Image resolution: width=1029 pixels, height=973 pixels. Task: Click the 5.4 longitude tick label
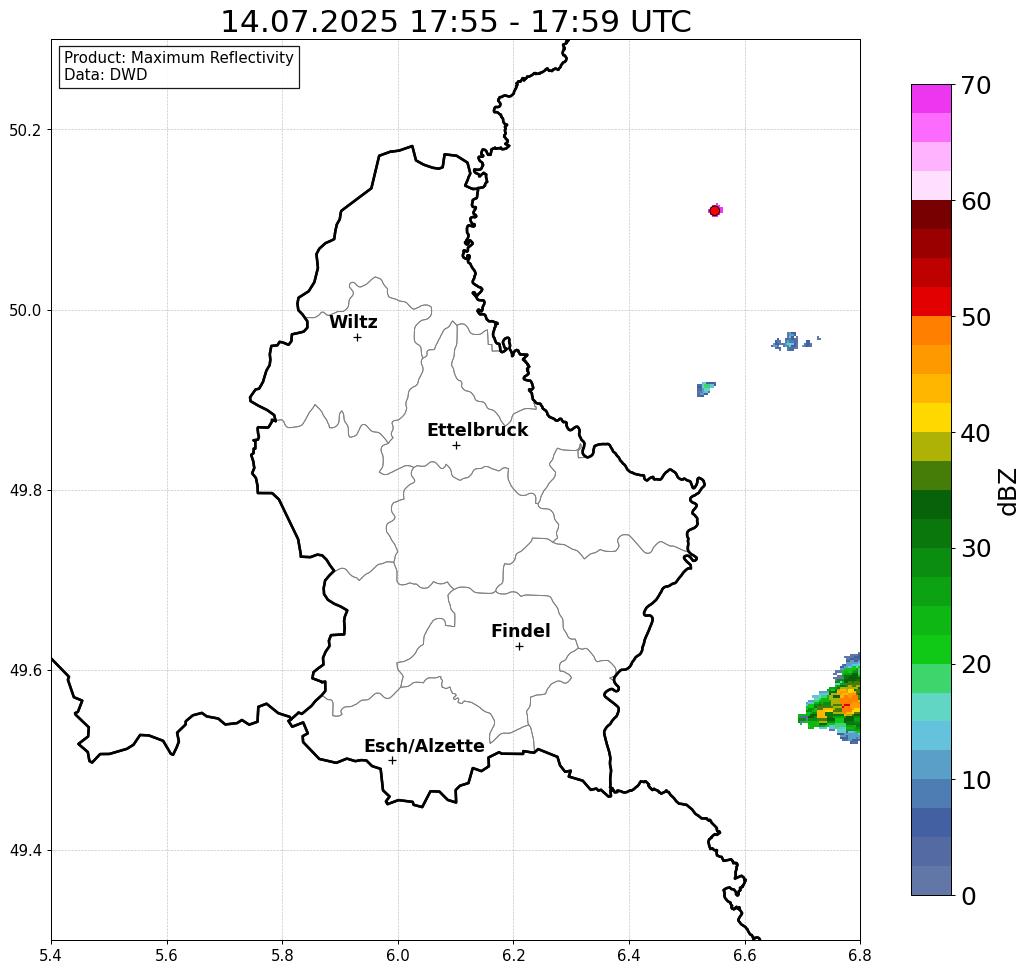click(51, 955)
